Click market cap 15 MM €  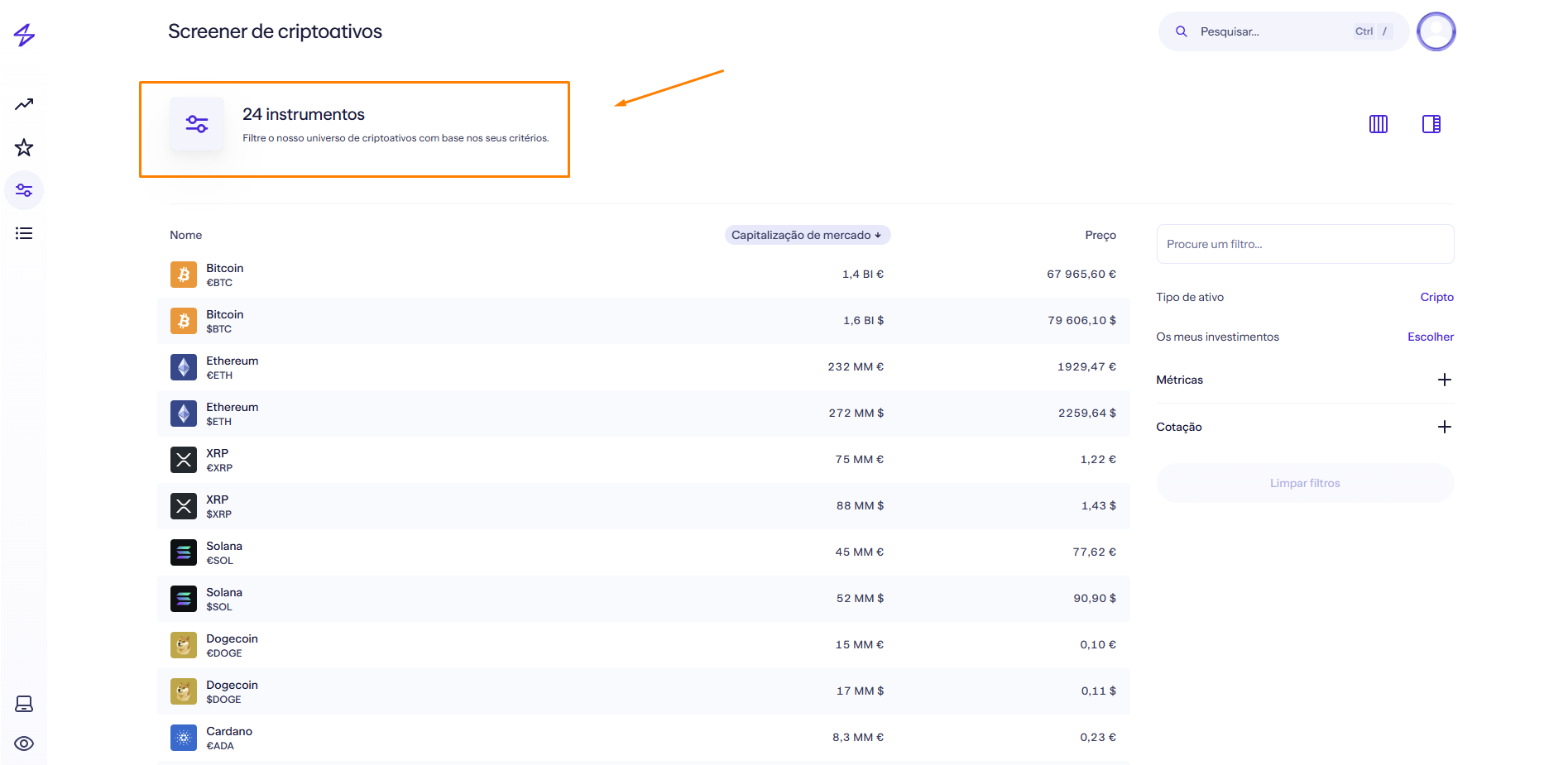tap(860, 644)
